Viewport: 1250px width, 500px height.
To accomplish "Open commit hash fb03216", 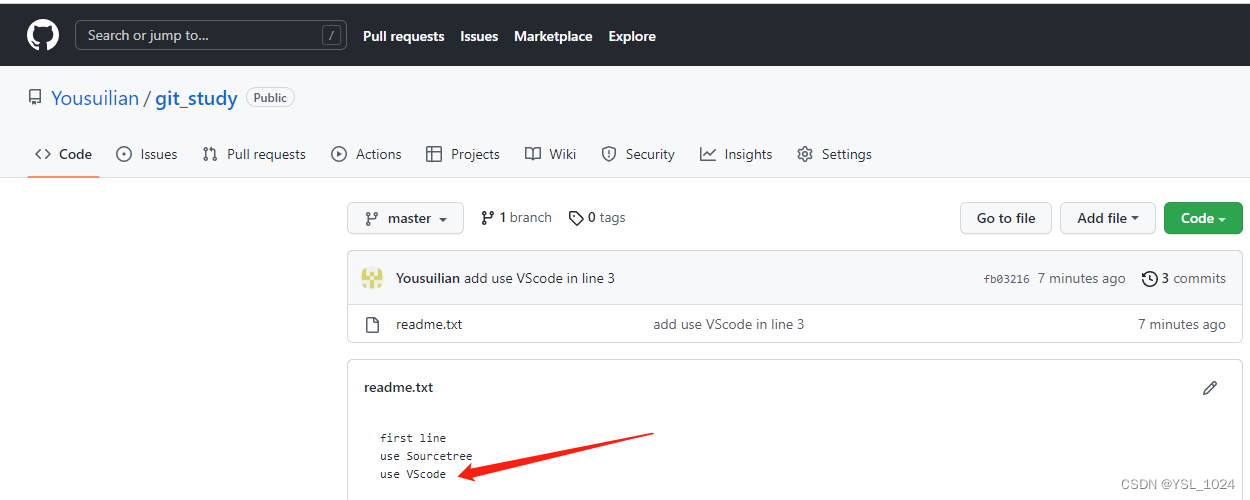I will tap(1006, 279).
